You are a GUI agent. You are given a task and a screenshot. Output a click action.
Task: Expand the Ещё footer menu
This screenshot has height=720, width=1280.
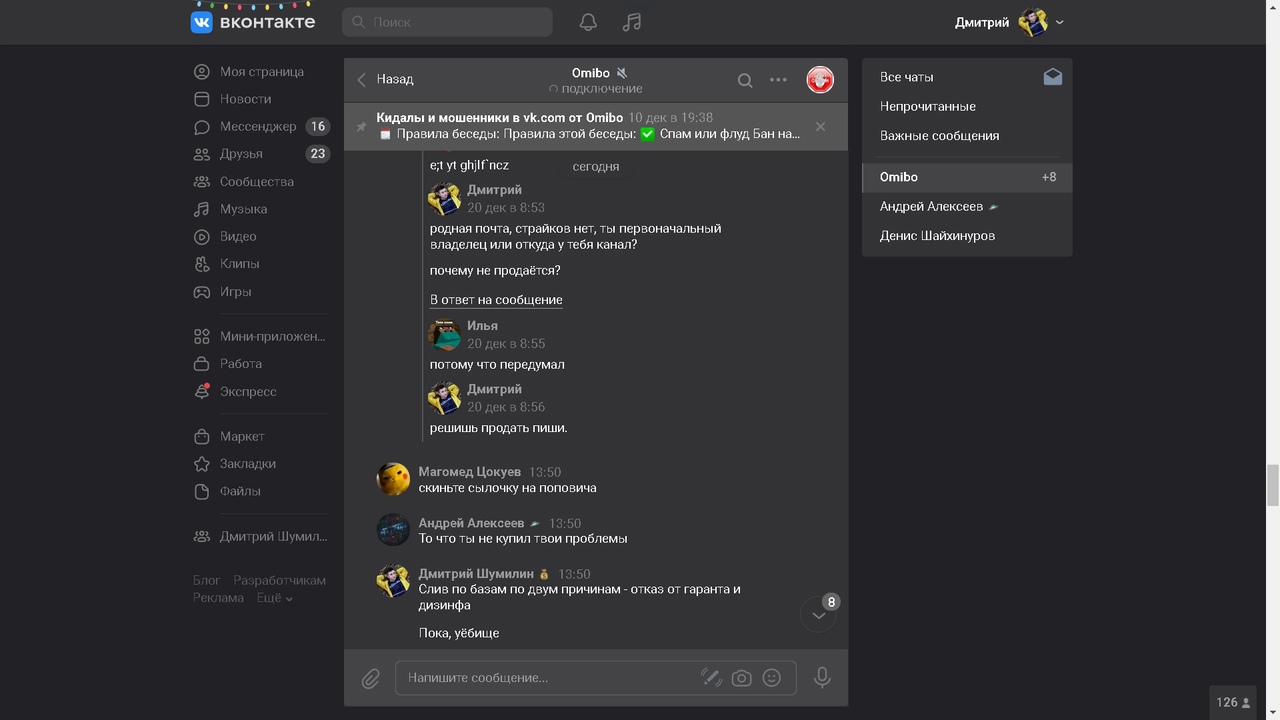pyautogui.click(x=274, y=598)
